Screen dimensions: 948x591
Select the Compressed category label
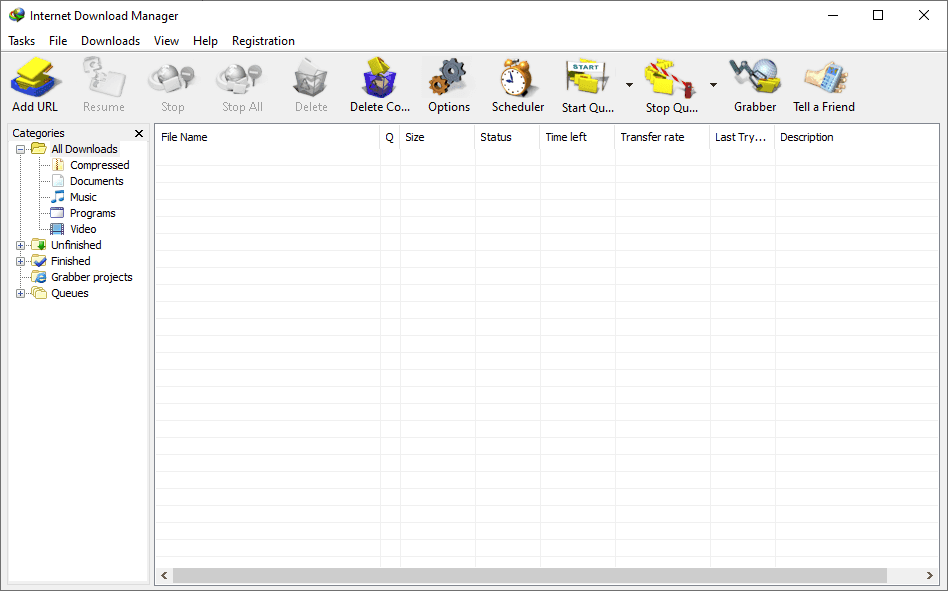[x=100, y=165]
